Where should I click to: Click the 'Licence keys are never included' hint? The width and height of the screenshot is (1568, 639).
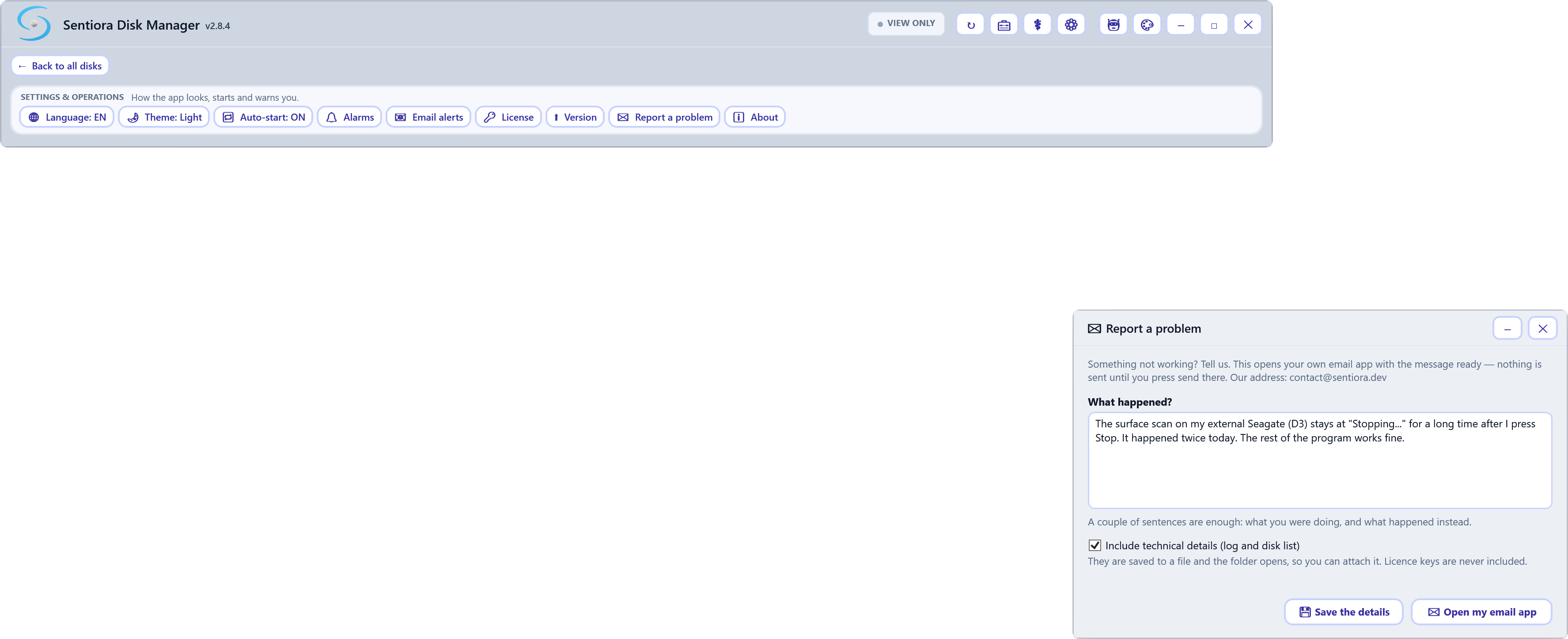coord(1455,561)
